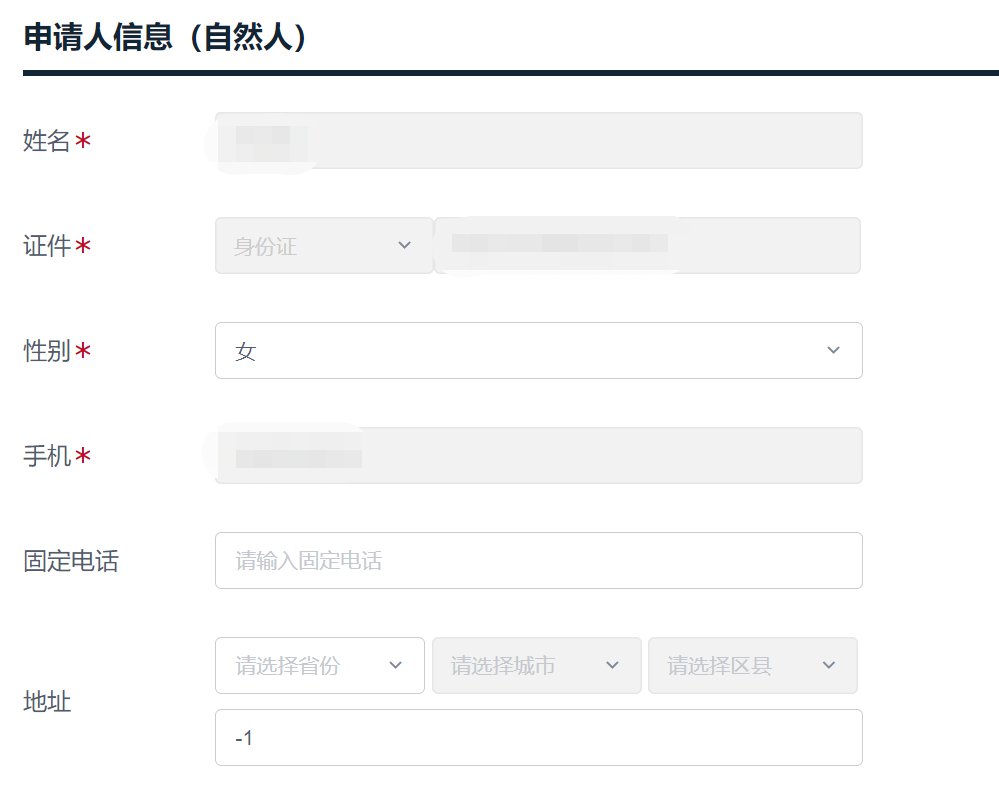999x787 pixels.
Task: Click the address detail field containing -1
Action: pos(538,738)
